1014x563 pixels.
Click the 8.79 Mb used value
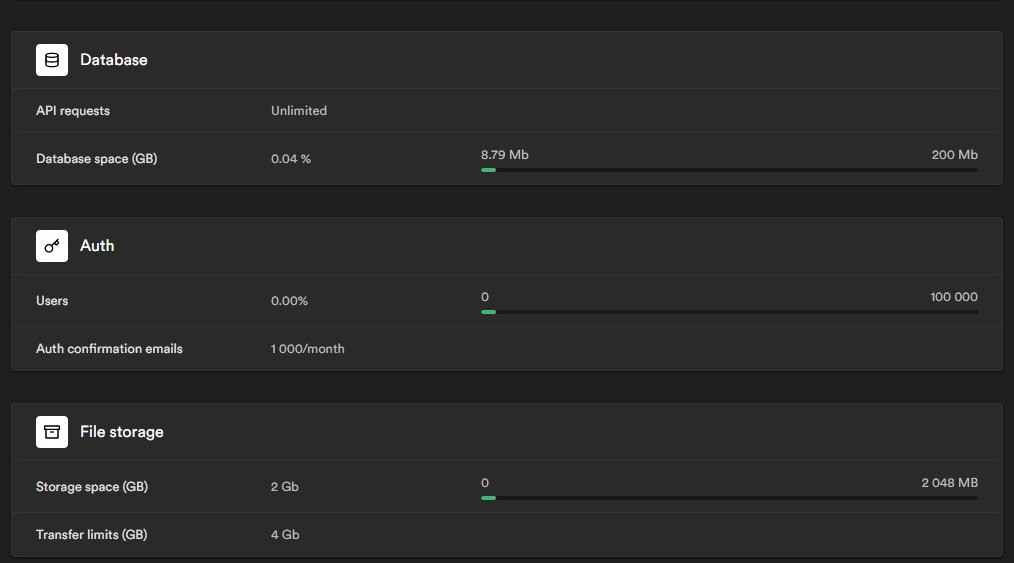[504, 154]
